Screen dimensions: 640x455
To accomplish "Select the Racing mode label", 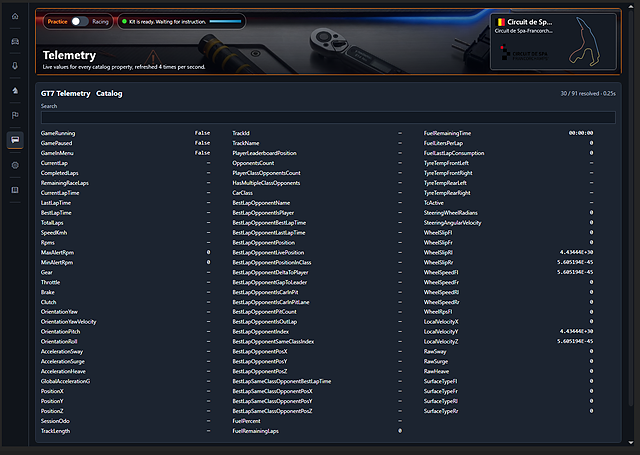I will (100, 22).
